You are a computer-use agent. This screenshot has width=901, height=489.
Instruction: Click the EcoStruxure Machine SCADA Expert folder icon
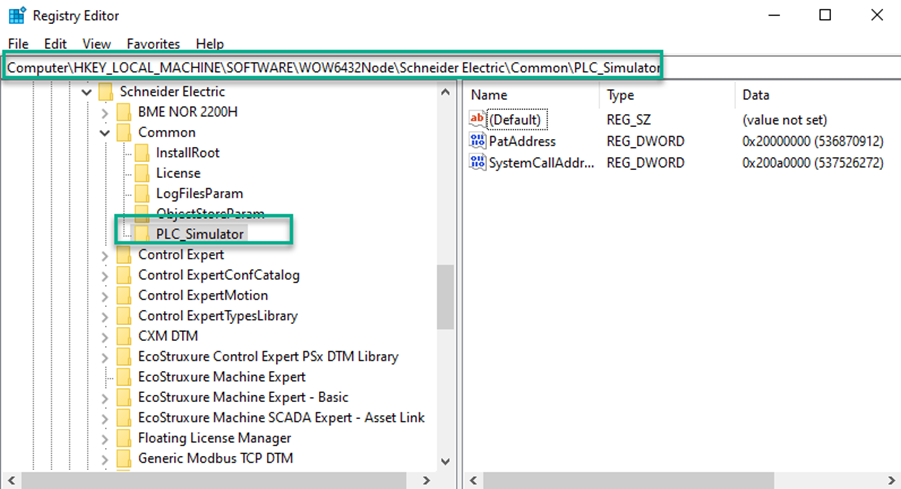(x=124, y=418)
